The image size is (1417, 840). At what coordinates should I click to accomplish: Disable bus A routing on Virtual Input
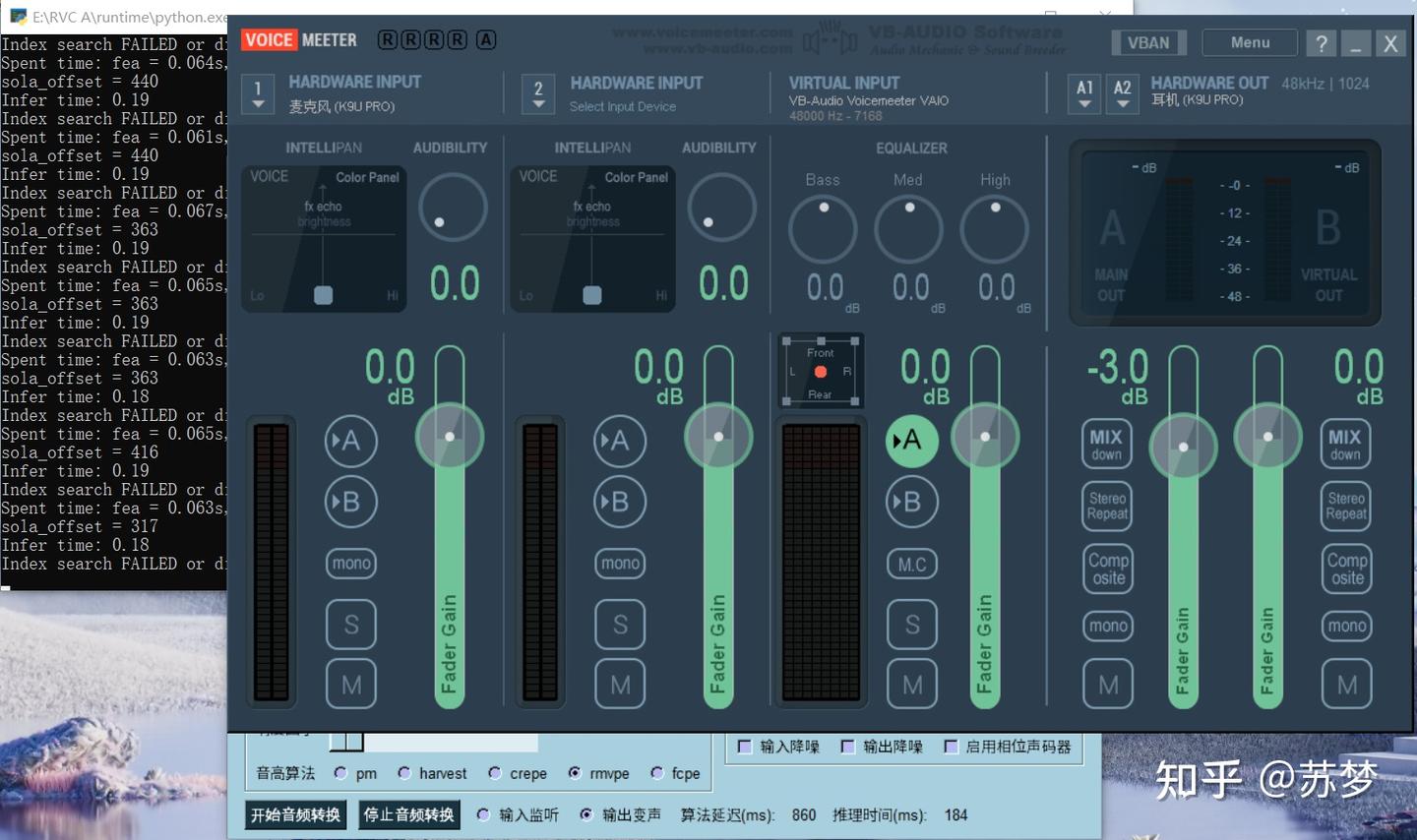click(x=911, y=441)
